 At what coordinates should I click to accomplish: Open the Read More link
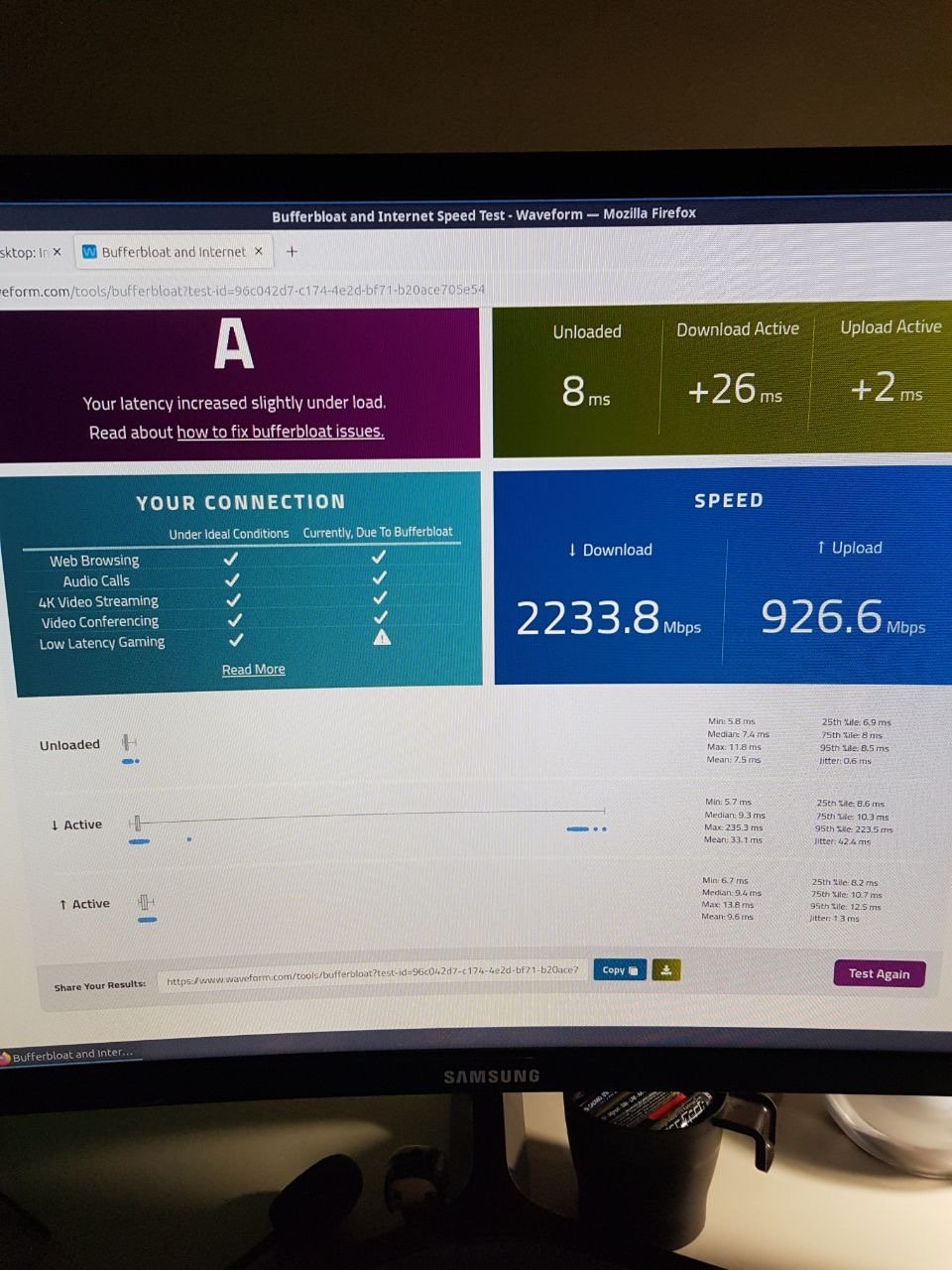(253, 670)
